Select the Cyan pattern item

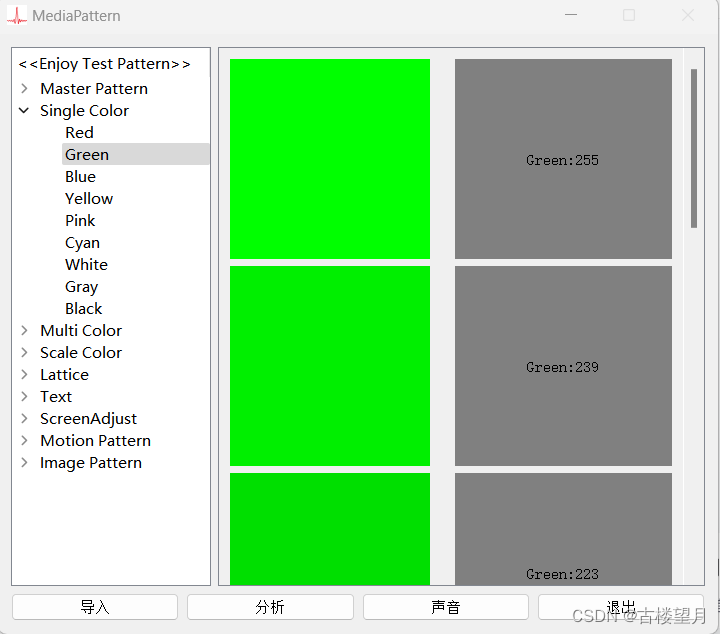pos(82,243)
